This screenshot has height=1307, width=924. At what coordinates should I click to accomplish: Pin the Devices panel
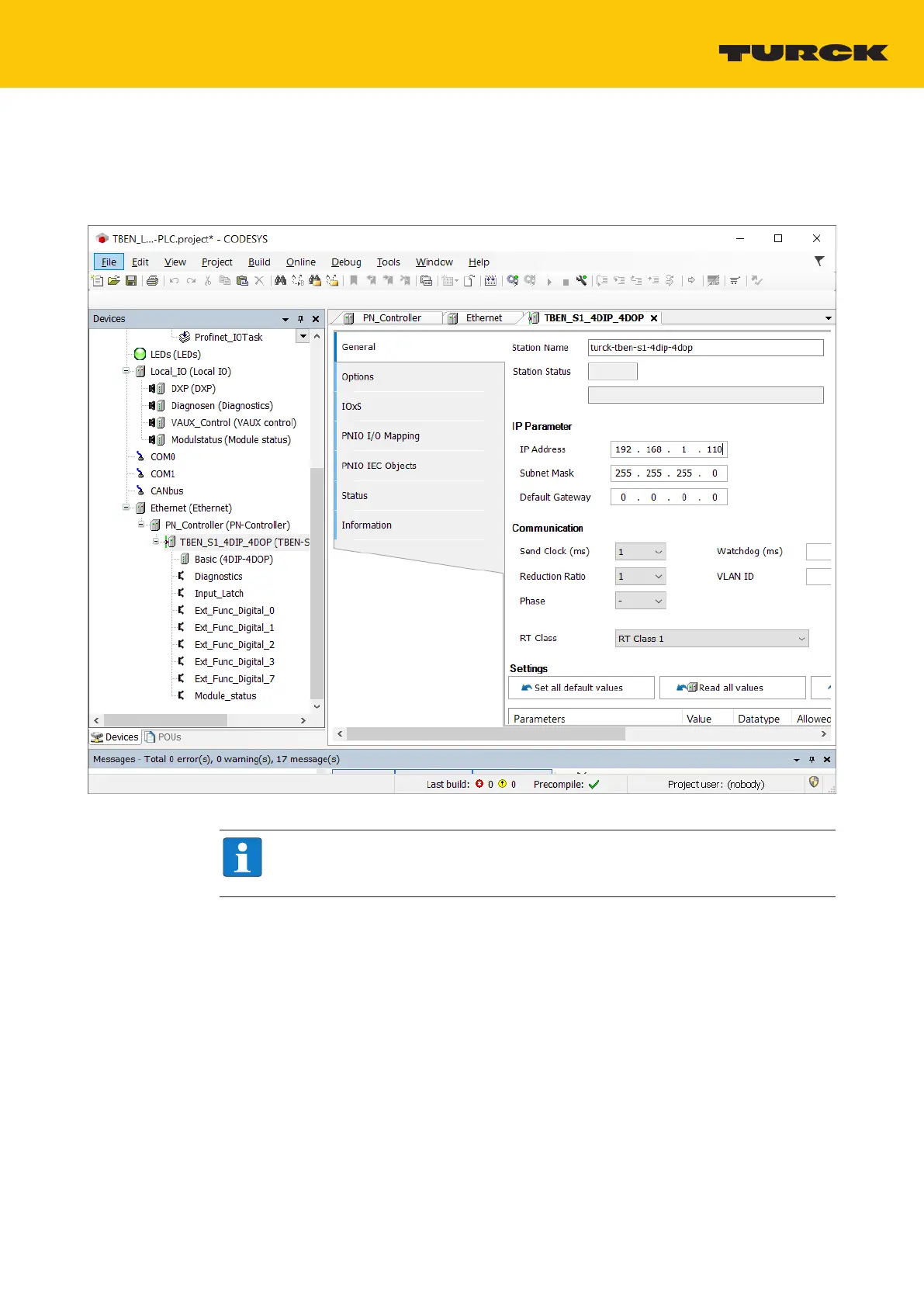pyautogui.click(x=301, y=319)
